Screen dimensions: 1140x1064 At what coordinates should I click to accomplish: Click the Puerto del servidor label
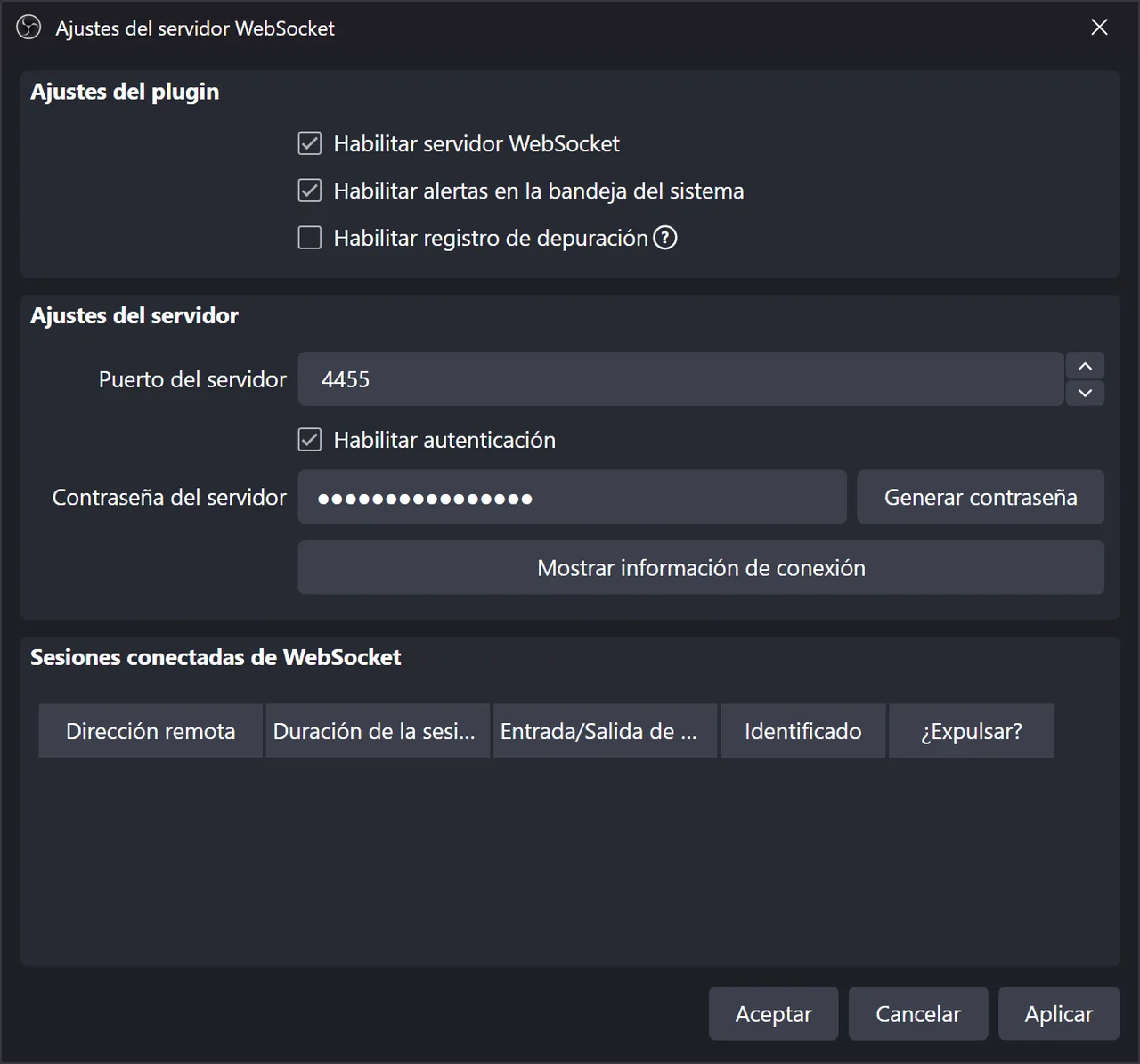click(192, 379)
